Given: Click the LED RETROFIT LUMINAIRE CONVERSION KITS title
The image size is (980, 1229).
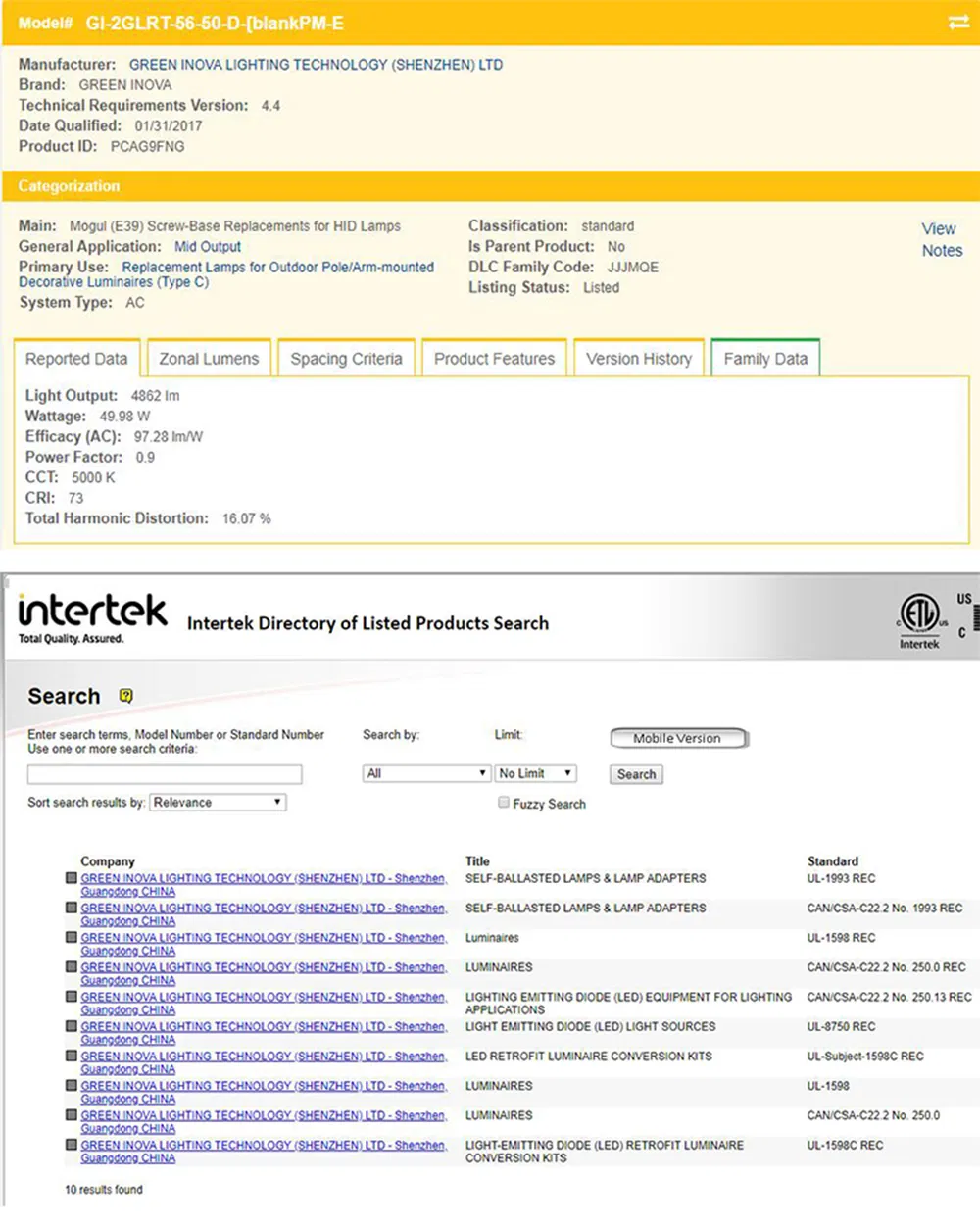Looking at the screenshot, I should pos(588,1057).
